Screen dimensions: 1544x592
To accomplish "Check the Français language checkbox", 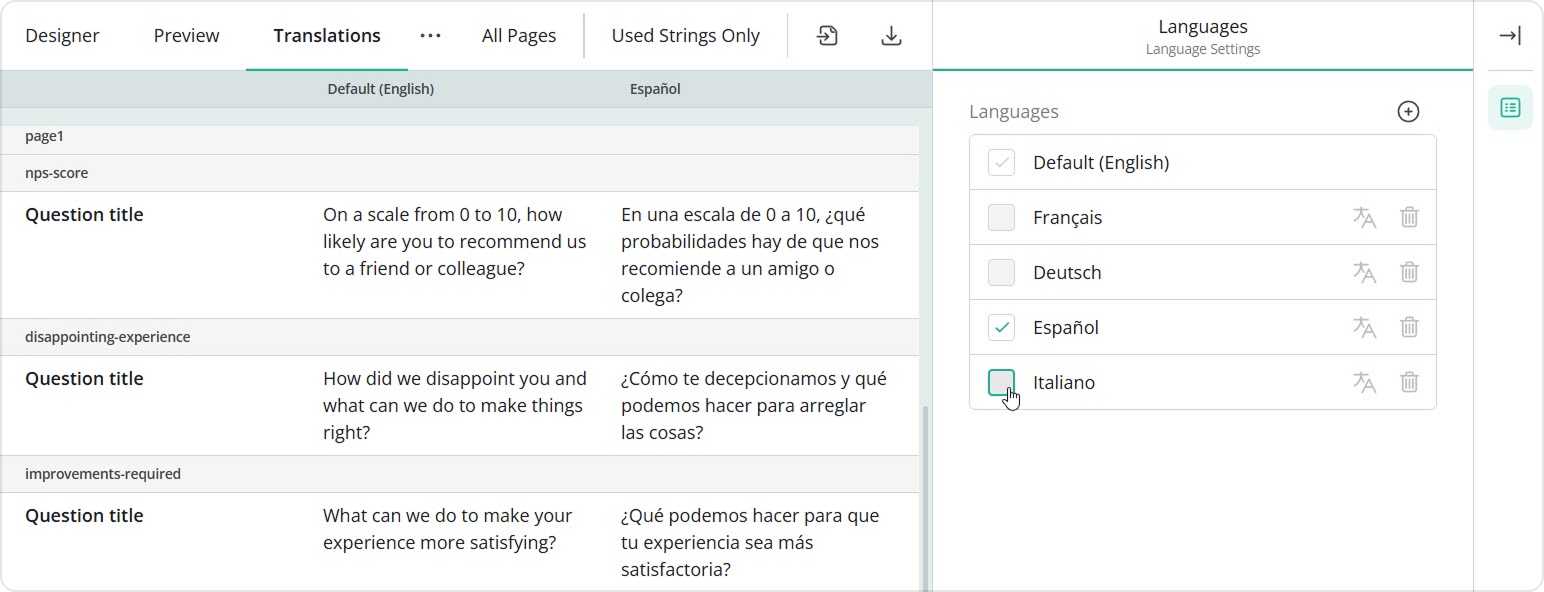I will (1001, 217).
